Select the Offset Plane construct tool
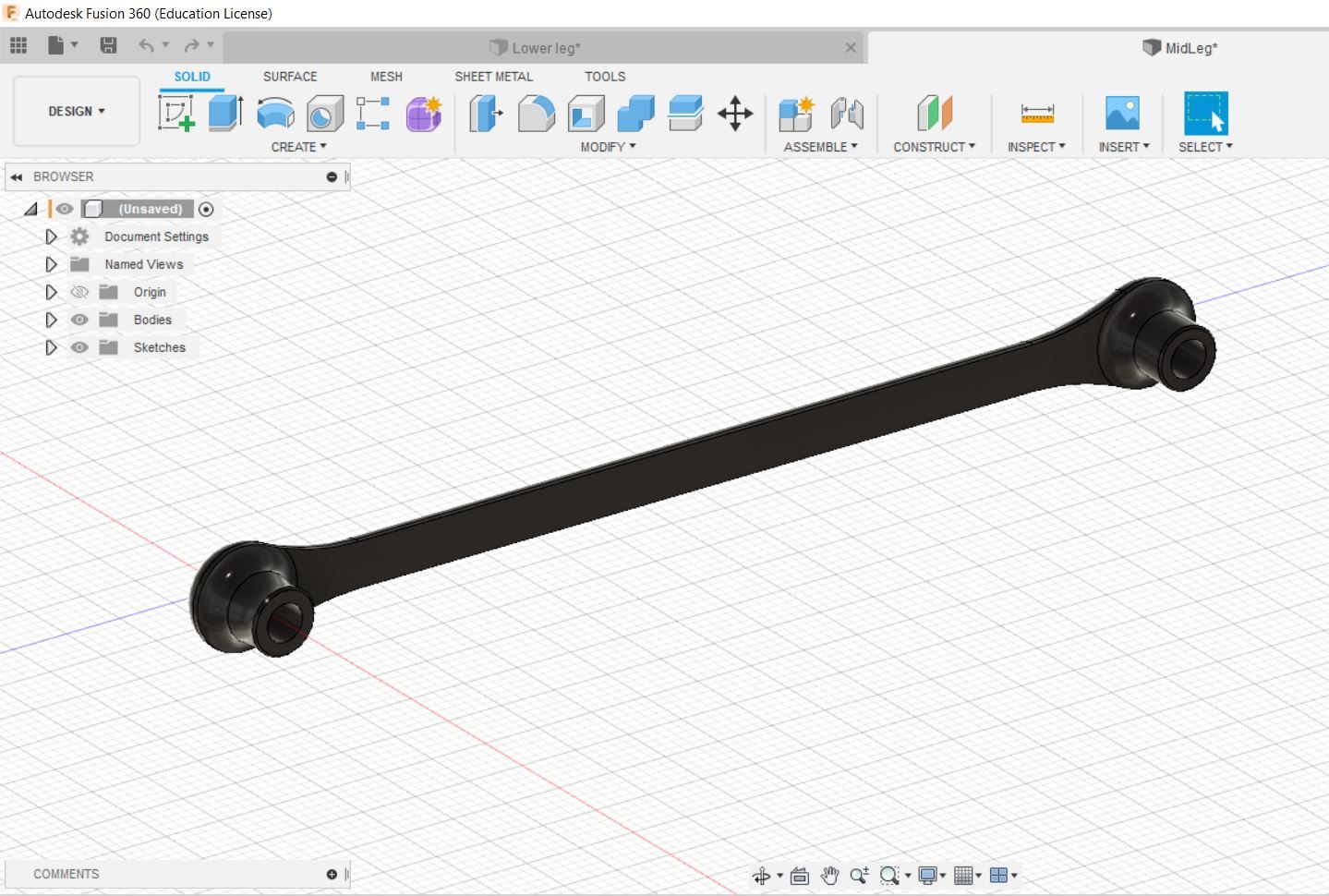Viewport: 1329px width, 896px height. (x=935, y=114)
